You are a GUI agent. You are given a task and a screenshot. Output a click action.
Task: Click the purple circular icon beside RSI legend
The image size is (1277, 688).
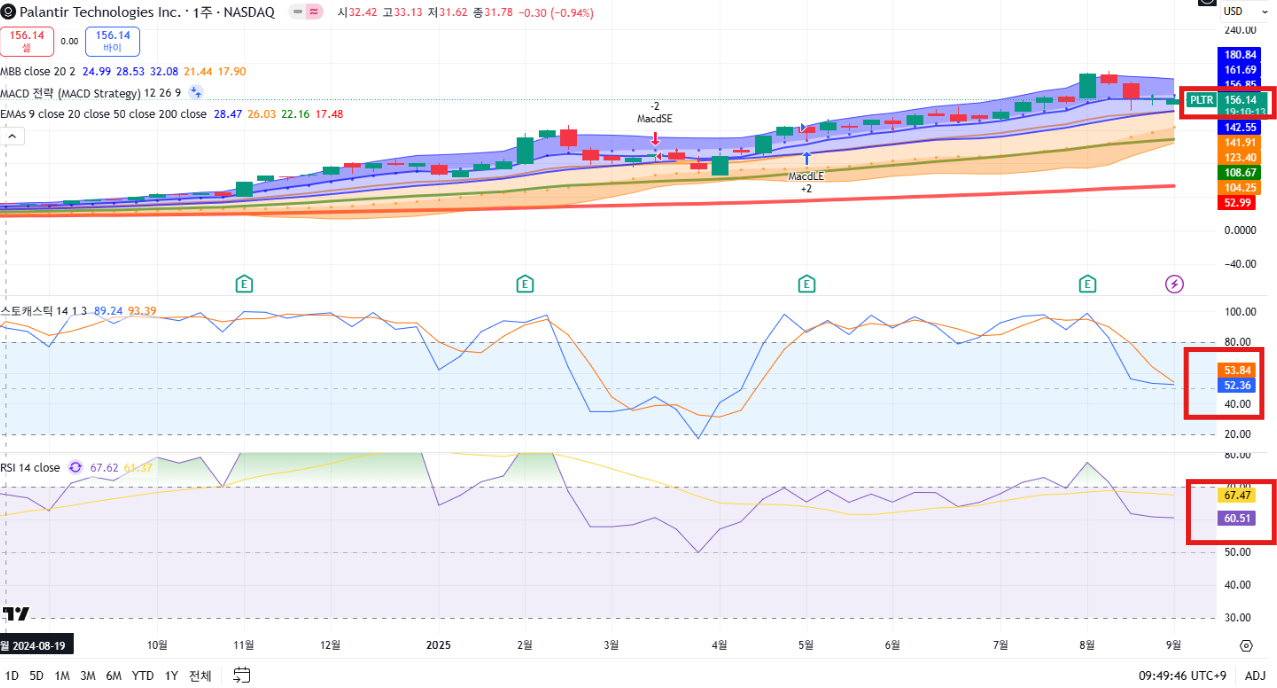point(74,467)
